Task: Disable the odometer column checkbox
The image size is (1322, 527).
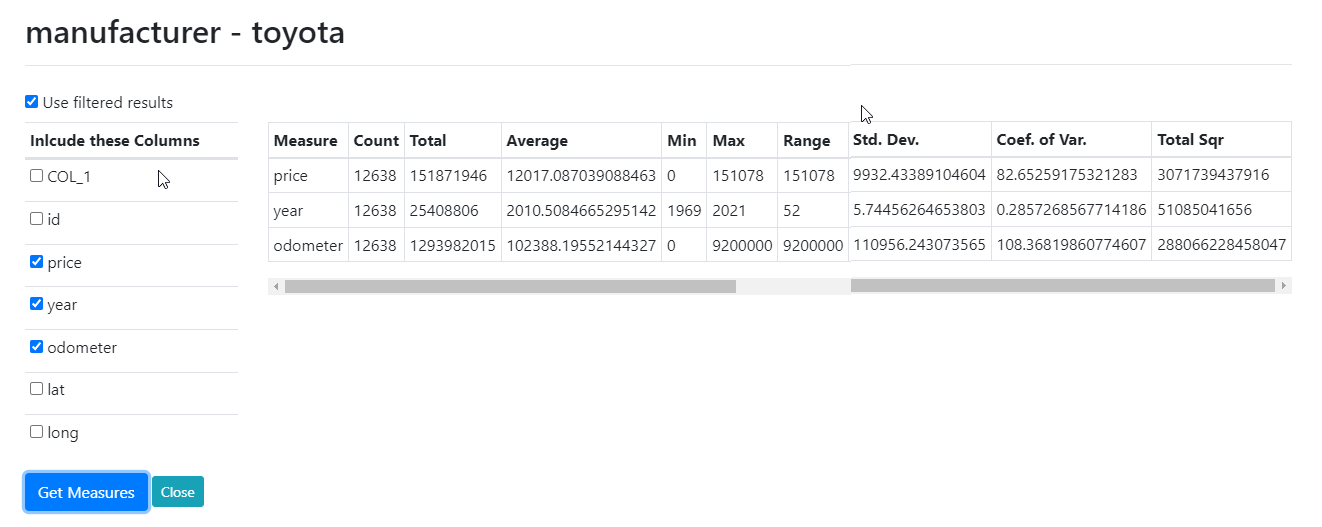Action: [37, 347]
